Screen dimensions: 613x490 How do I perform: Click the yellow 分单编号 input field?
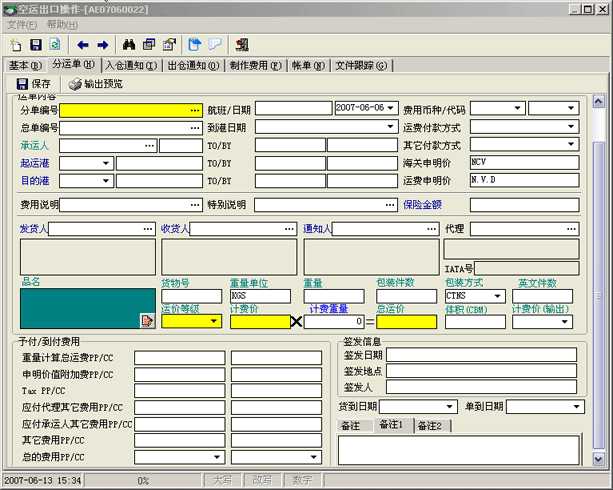coord(131,111)
